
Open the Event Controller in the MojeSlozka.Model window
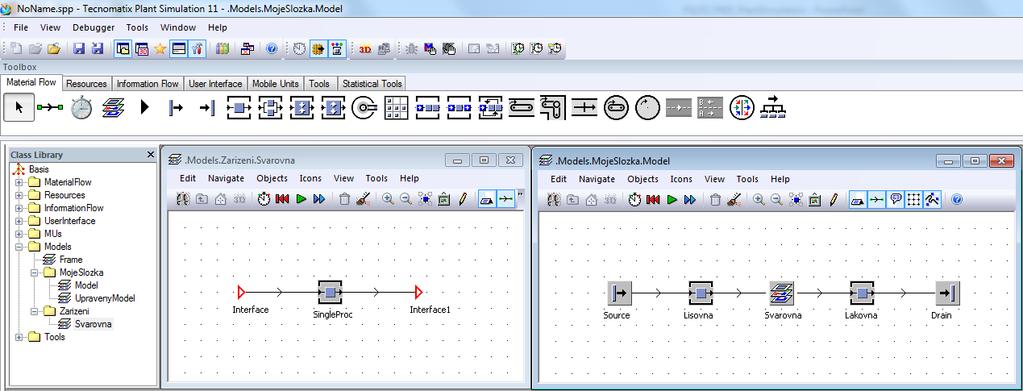(635, 200)
